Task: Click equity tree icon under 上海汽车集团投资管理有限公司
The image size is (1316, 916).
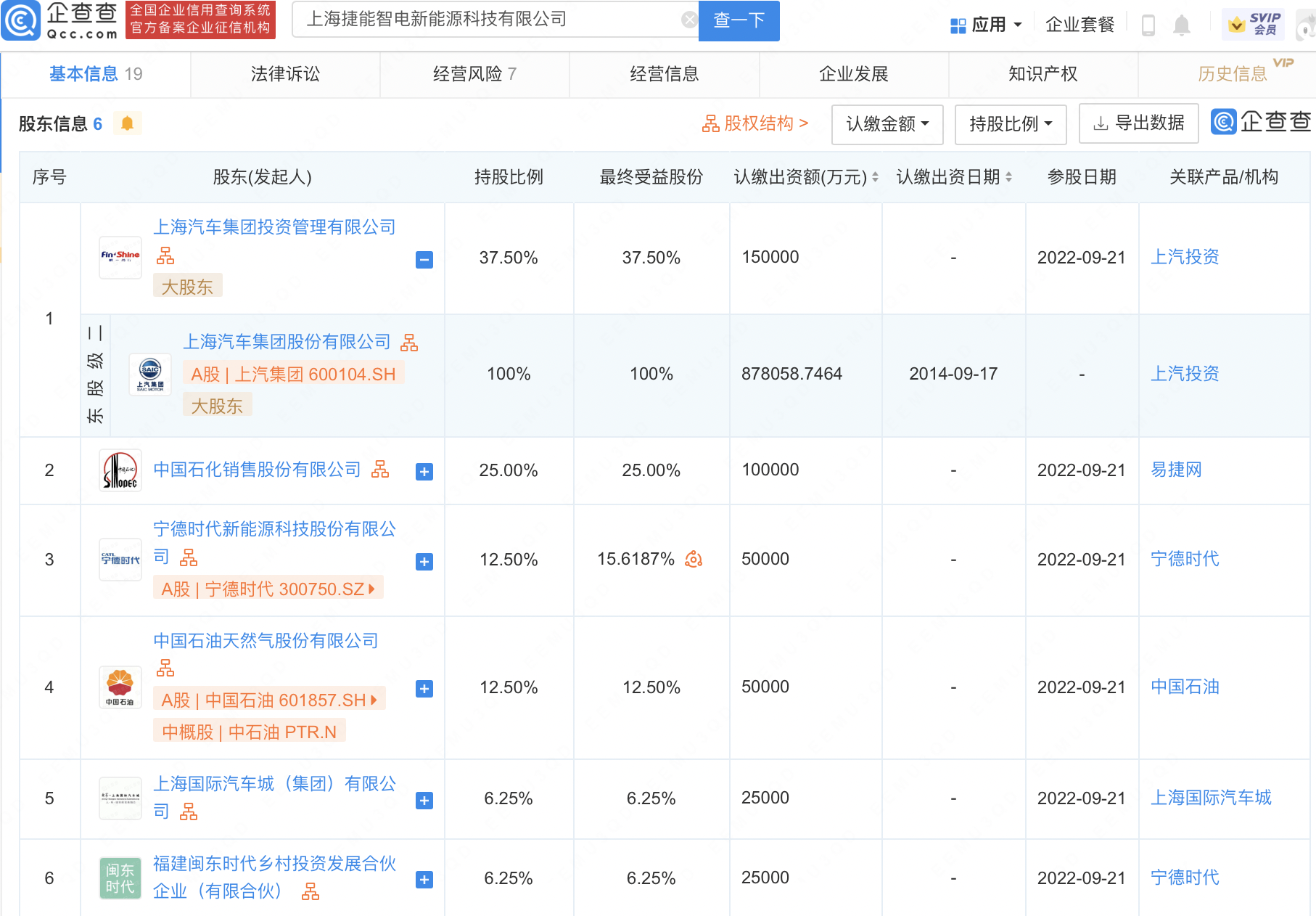Action: point(165,255)
